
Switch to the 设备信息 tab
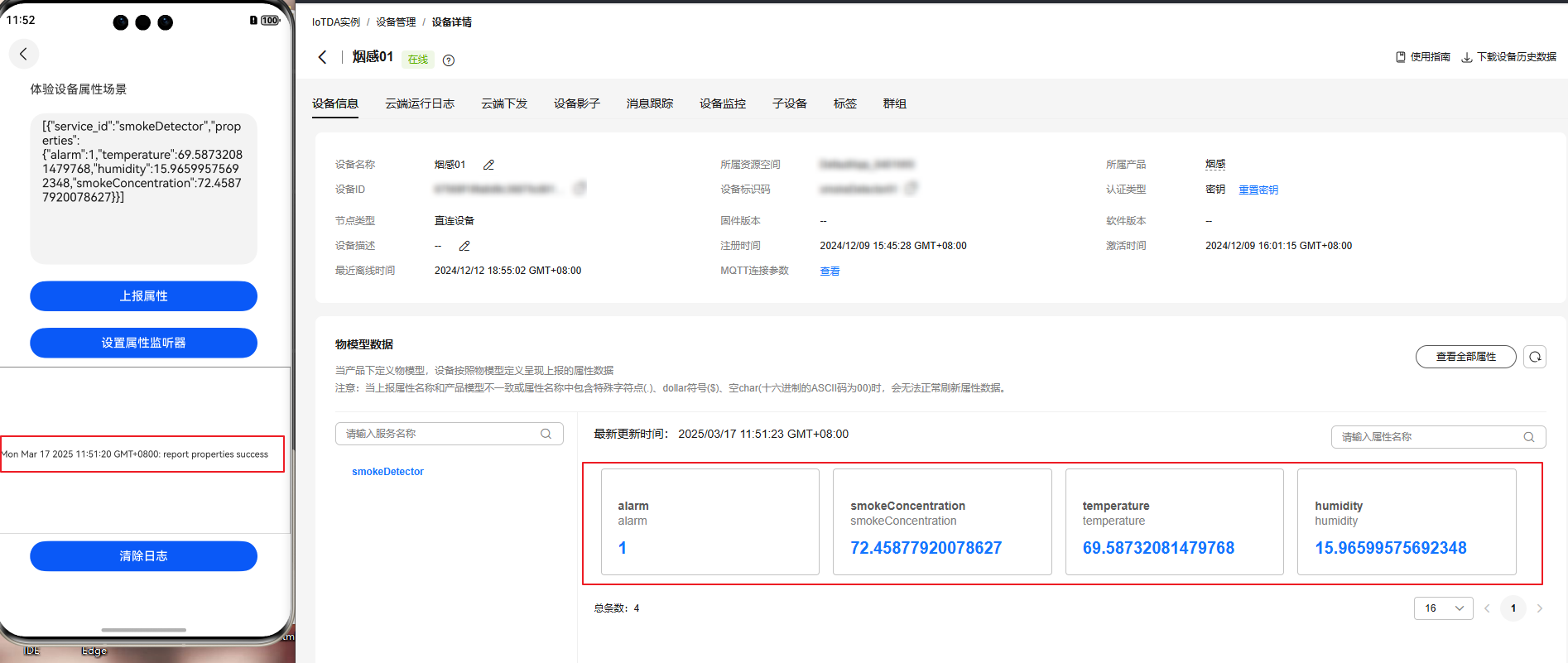coord(335,103)
